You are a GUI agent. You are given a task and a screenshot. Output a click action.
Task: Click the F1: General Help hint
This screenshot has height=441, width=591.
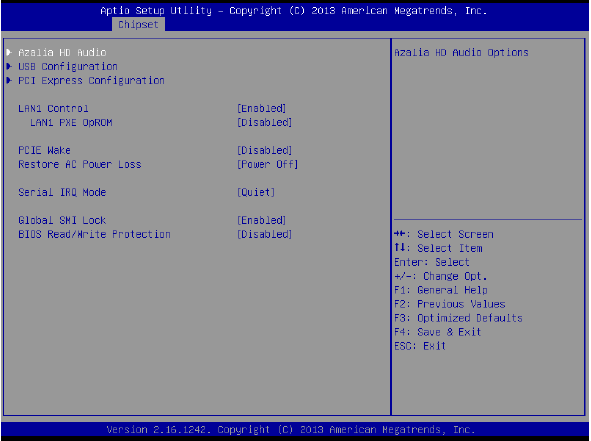441,290
